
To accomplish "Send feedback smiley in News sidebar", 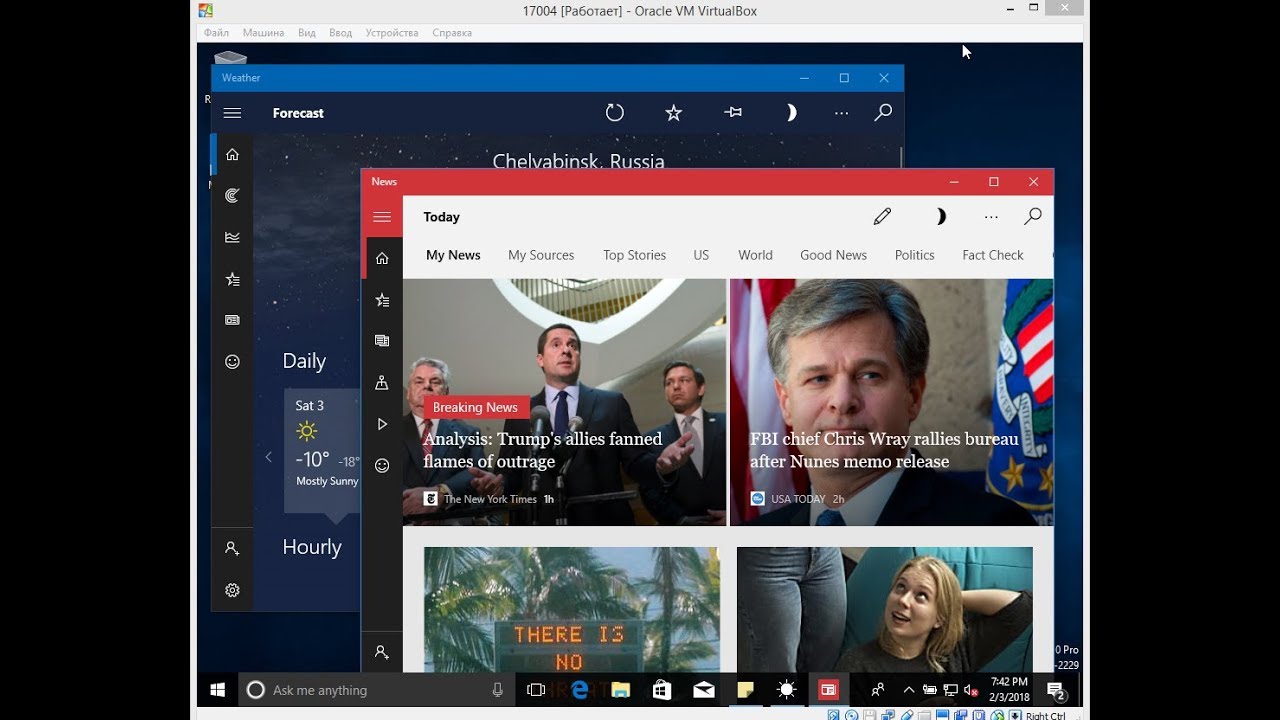I will [382, 465].
